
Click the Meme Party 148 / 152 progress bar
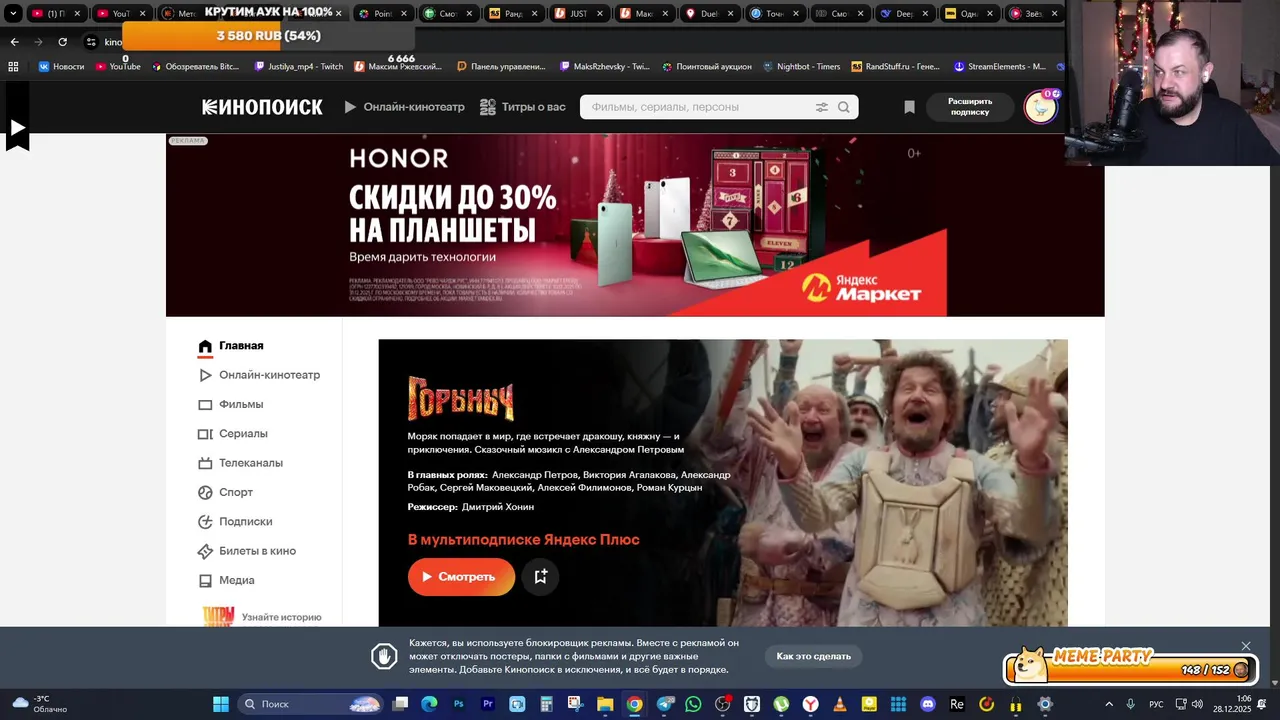[x=1130, y=668]
